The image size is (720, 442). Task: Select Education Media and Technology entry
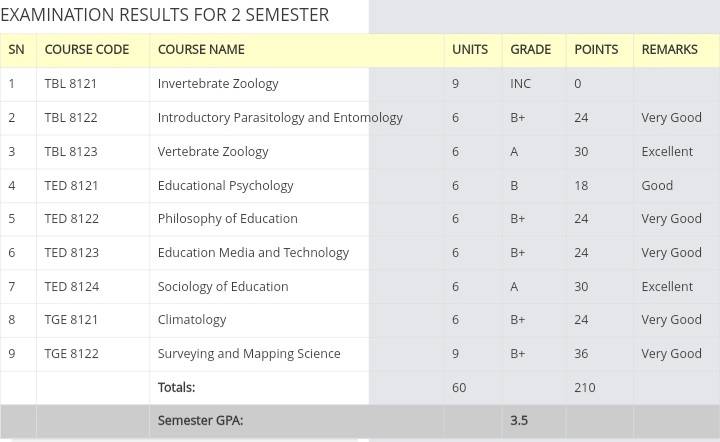pyautogui.click(x=253, y=253)
